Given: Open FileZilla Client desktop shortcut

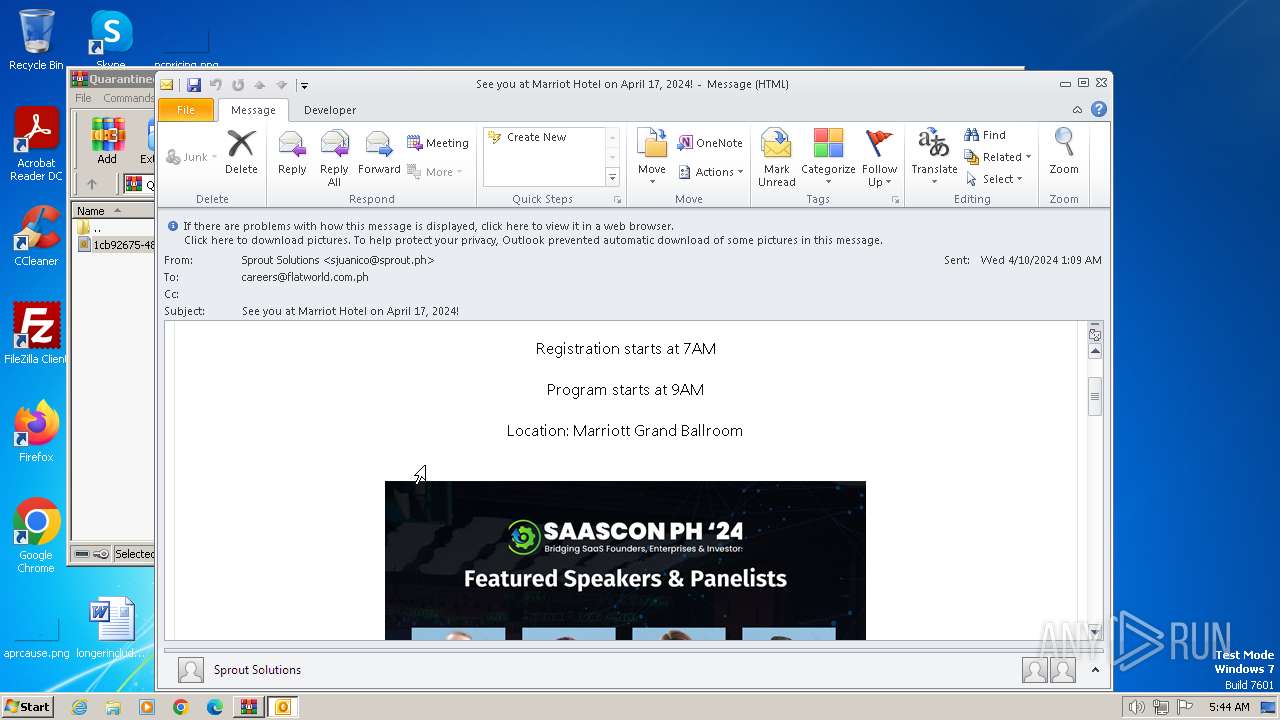Looking at the screenshot, I should tap(36, 334).
